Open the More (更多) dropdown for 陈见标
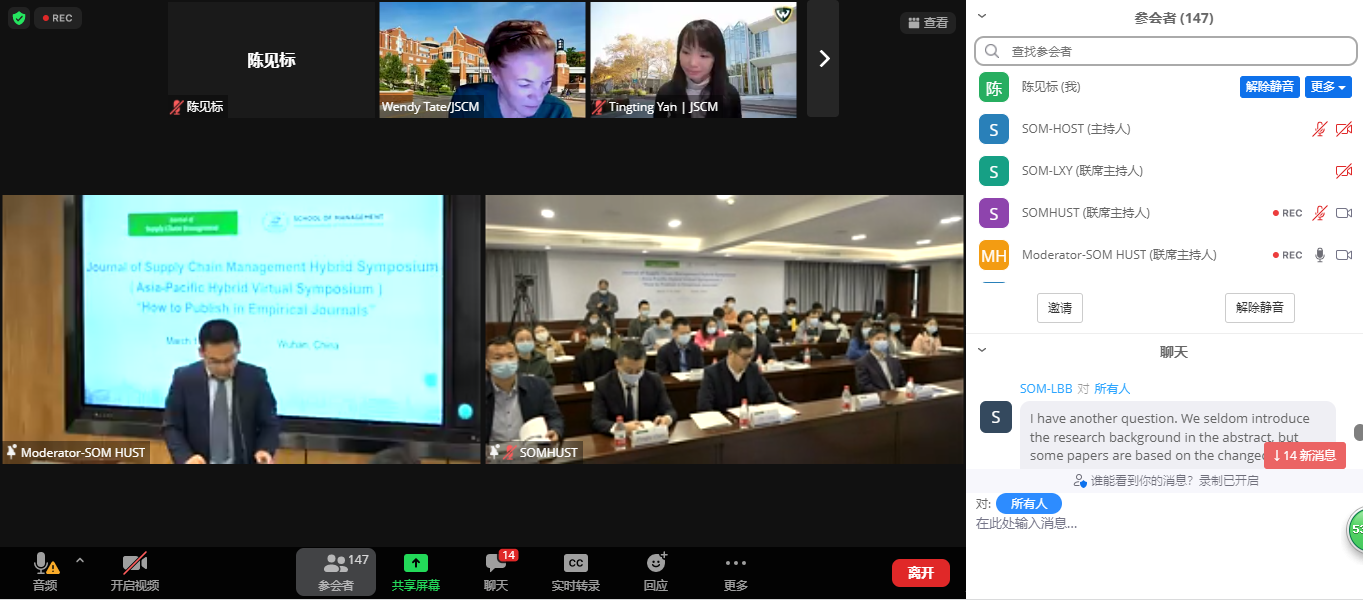1363x602 pixels. tap(1328, 87)
